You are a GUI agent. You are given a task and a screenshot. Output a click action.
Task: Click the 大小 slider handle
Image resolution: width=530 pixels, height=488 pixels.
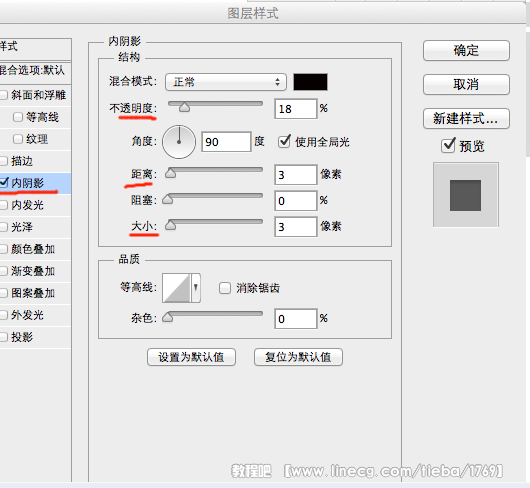[170, 225]
